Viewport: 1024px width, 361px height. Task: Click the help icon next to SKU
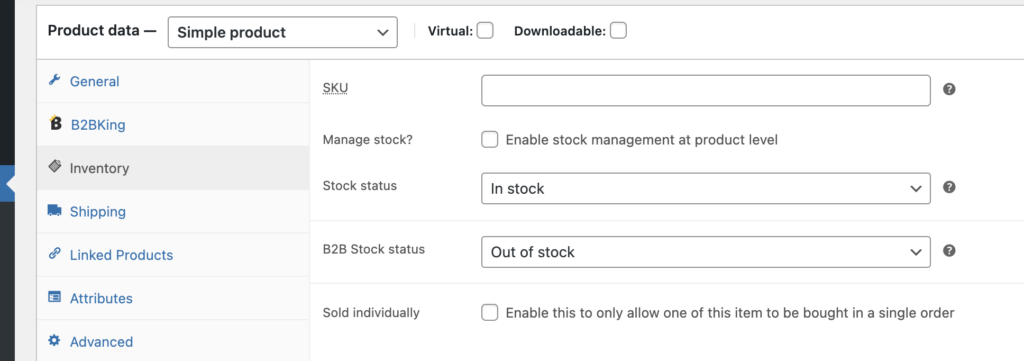(950, 89)
